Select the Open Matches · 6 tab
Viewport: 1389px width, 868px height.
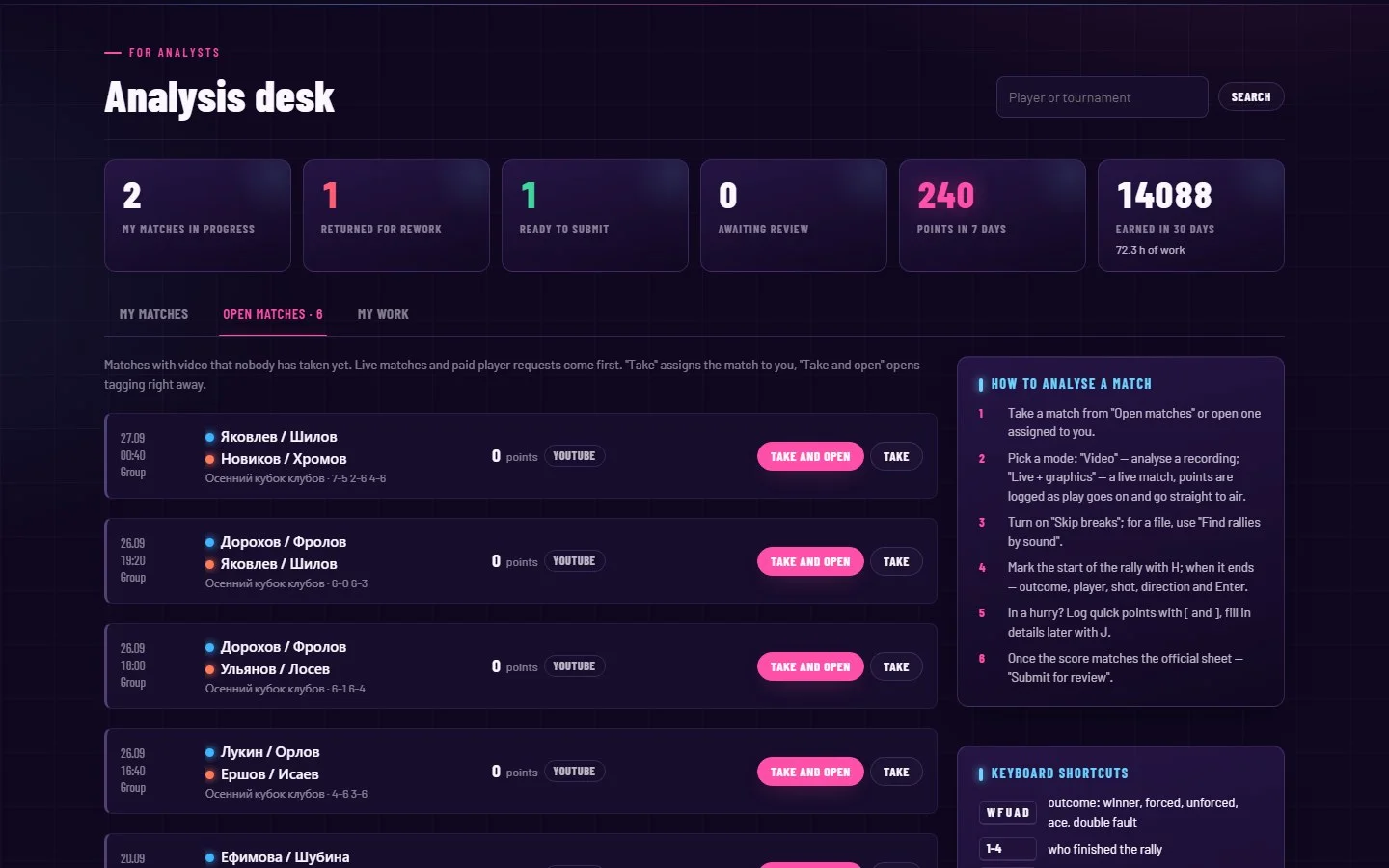(273, 314)
